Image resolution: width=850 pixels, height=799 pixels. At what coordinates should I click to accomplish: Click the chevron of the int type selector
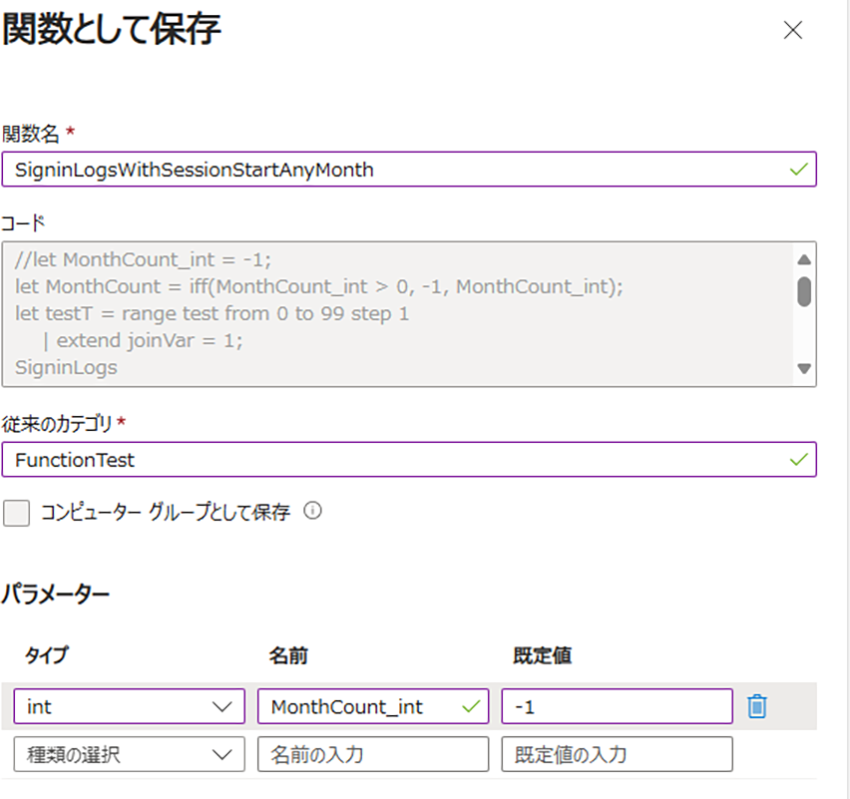[222, 707]
